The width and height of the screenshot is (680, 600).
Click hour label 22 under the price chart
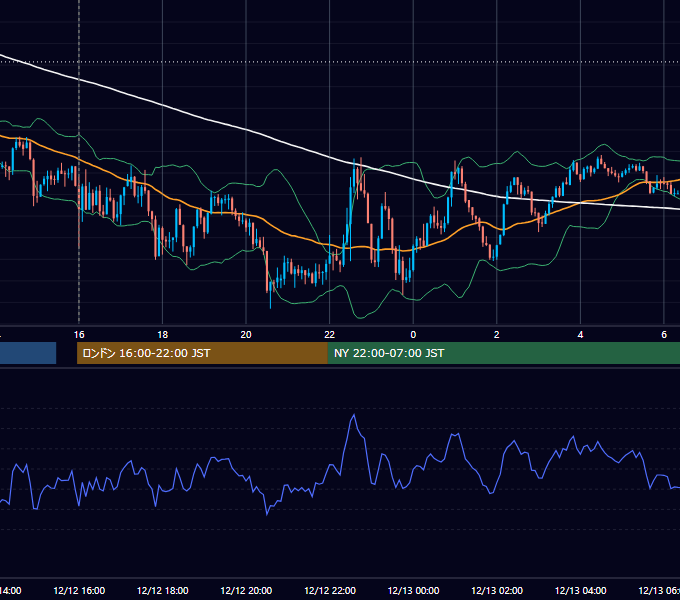click(x=330, y=335)
